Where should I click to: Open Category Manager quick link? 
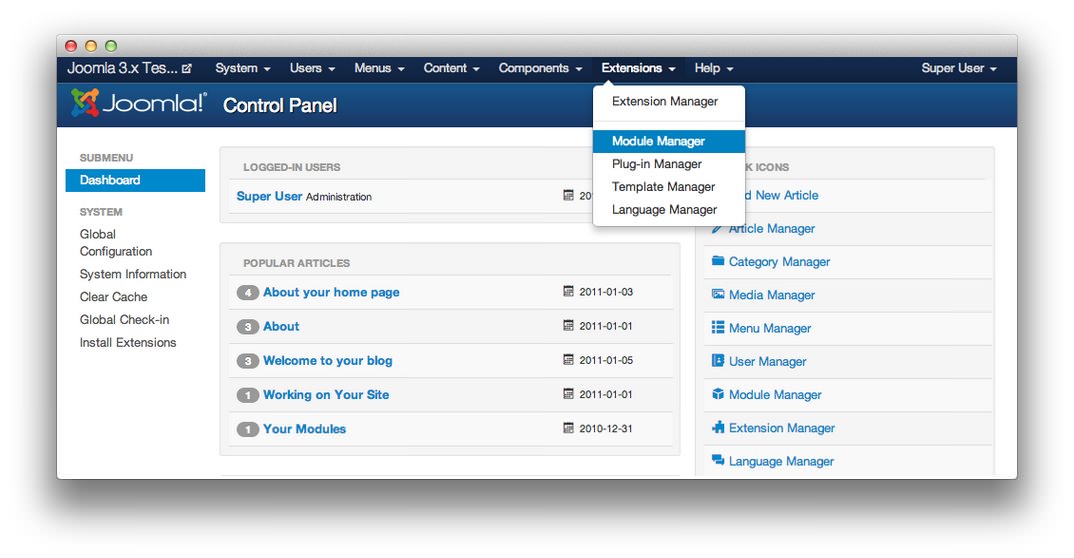(x=779, y=262)
